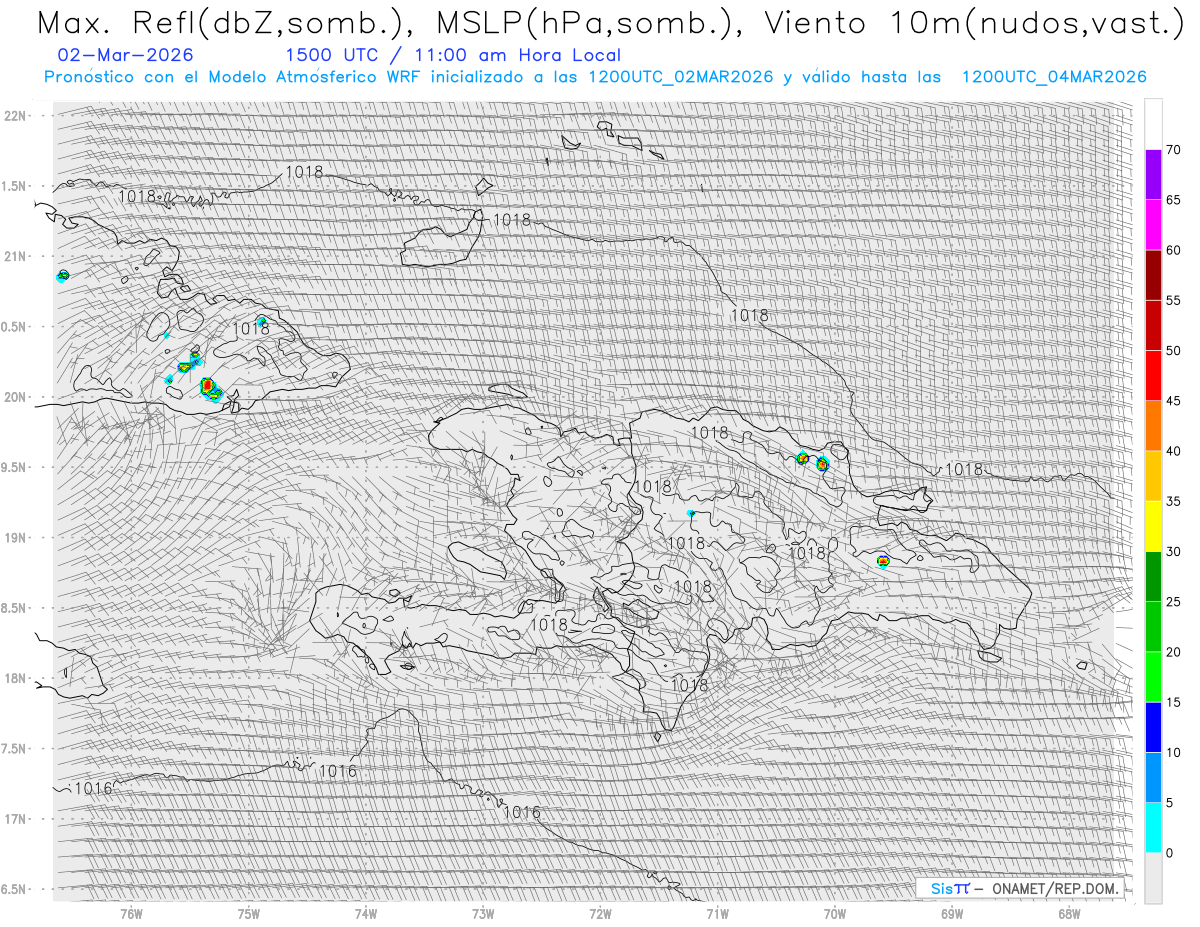
Task: Click the "65" colorbar scale label
Action: (1173, 200)
